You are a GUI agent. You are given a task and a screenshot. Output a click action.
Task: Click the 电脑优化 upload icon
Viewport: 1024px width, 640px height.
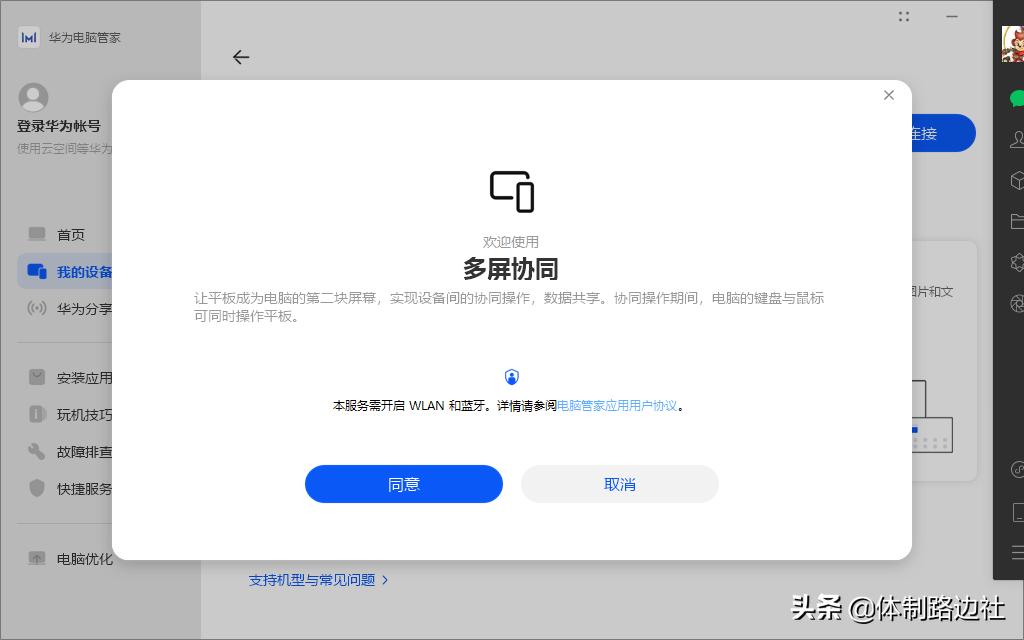click(37, 558)
